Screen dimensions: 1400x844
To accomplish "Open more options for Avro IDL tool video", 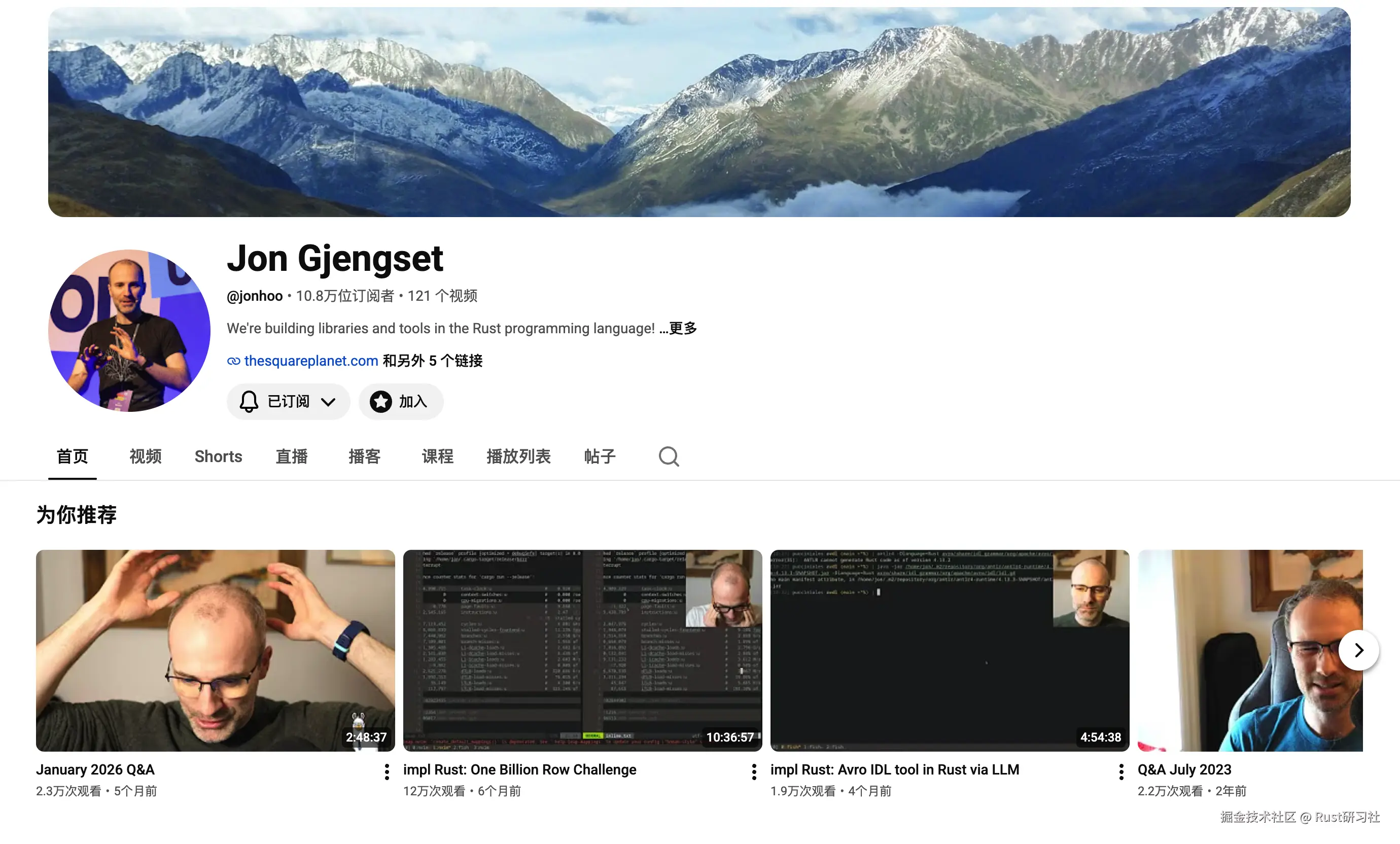I will click(1121, 771).
